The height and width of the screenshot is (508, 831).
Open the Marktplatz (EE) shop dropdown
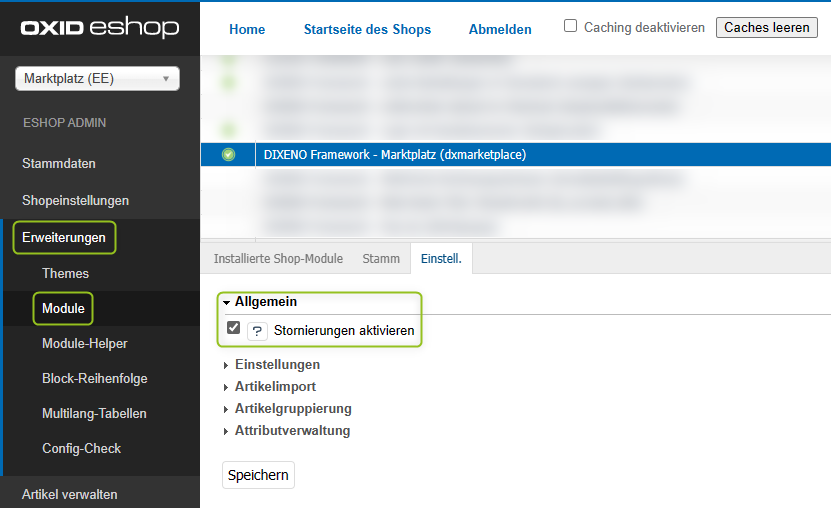(98, 78)
